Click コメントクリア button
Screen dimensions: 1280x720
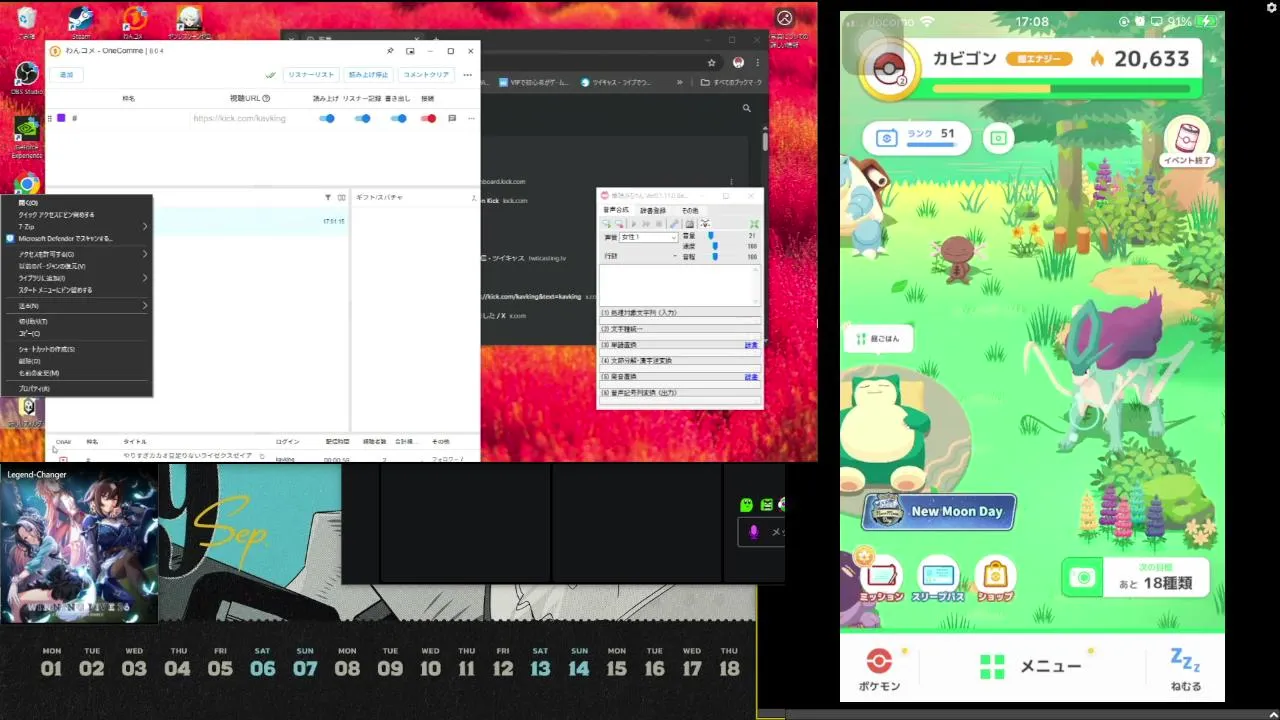pyautogui.click(x=426, y=75)
